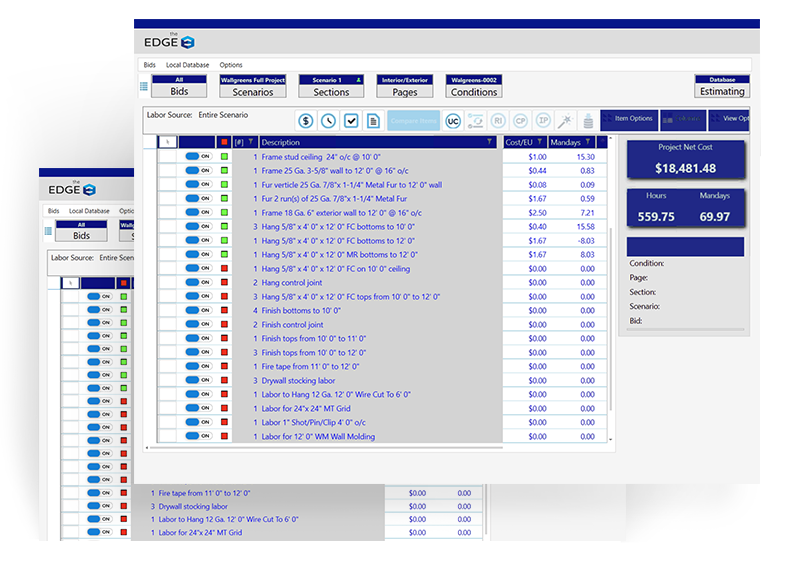This screenshot has height=562, width=800.
Task: Open the Description column filter
Action: click(x=489, y=142)
